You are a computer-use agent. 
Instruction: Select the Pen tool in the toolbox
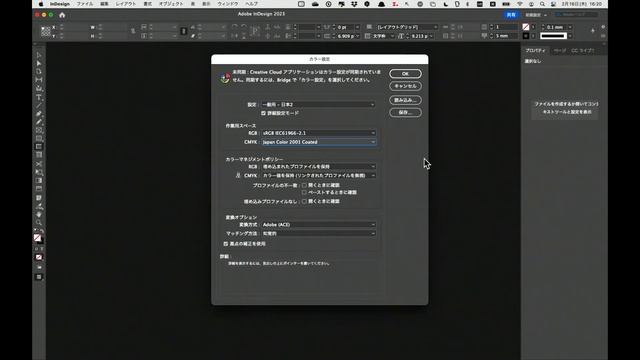pos(39,113)
